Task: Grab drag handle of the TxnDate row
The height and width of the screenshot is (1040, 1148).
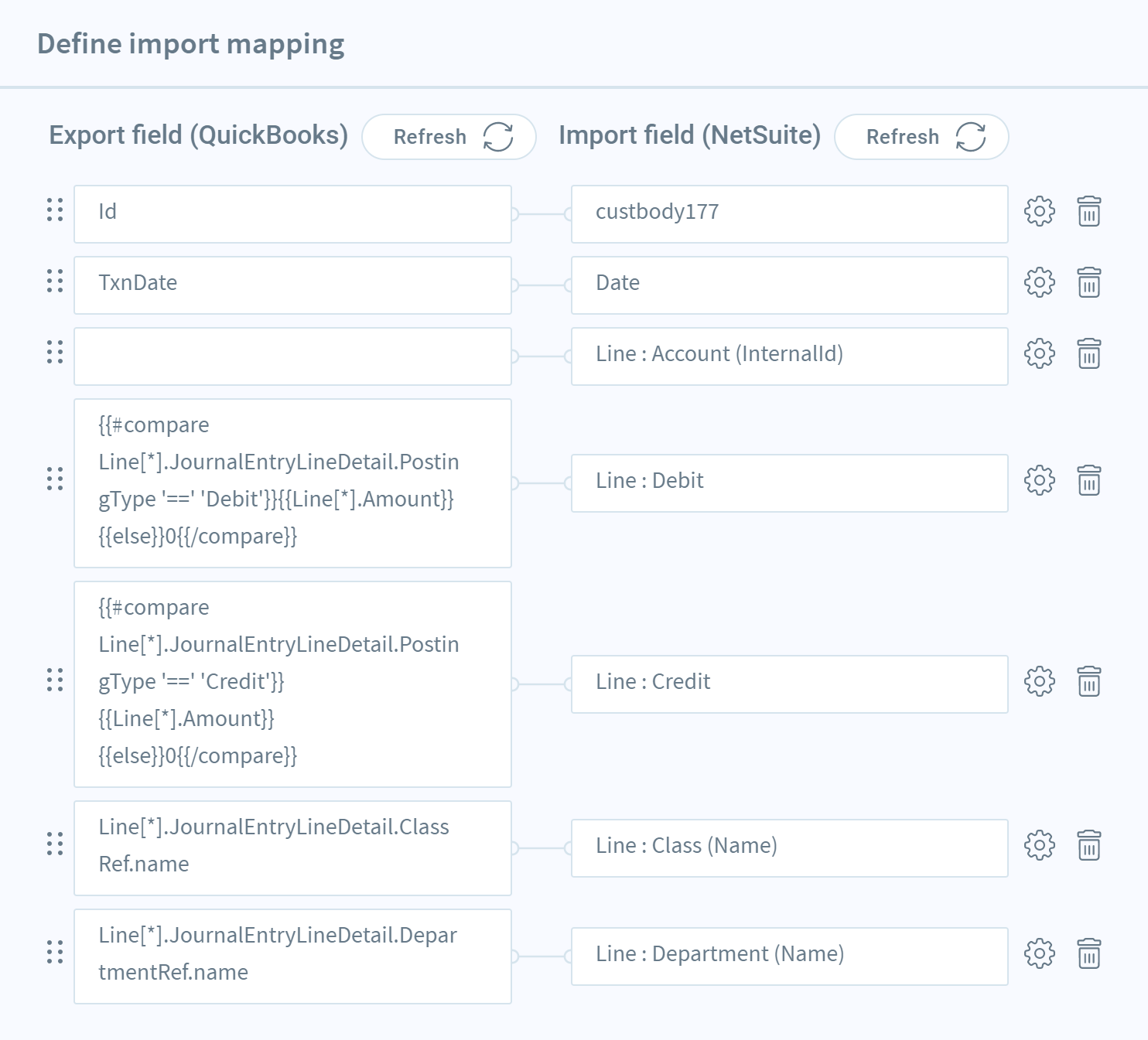Action: [55, 281]
